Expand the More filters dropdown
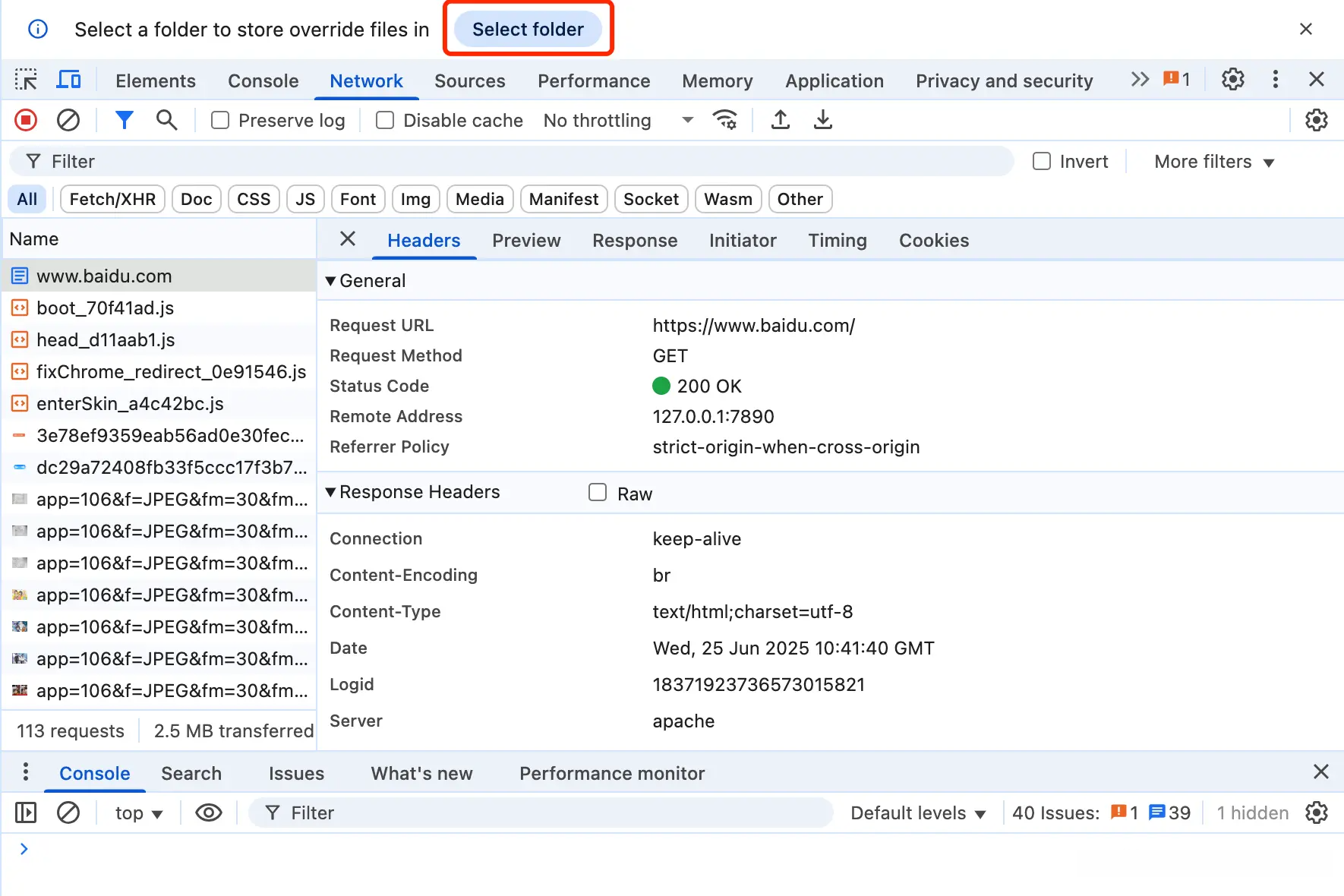The image size is (1344, 896). (x=1213, y=162)
